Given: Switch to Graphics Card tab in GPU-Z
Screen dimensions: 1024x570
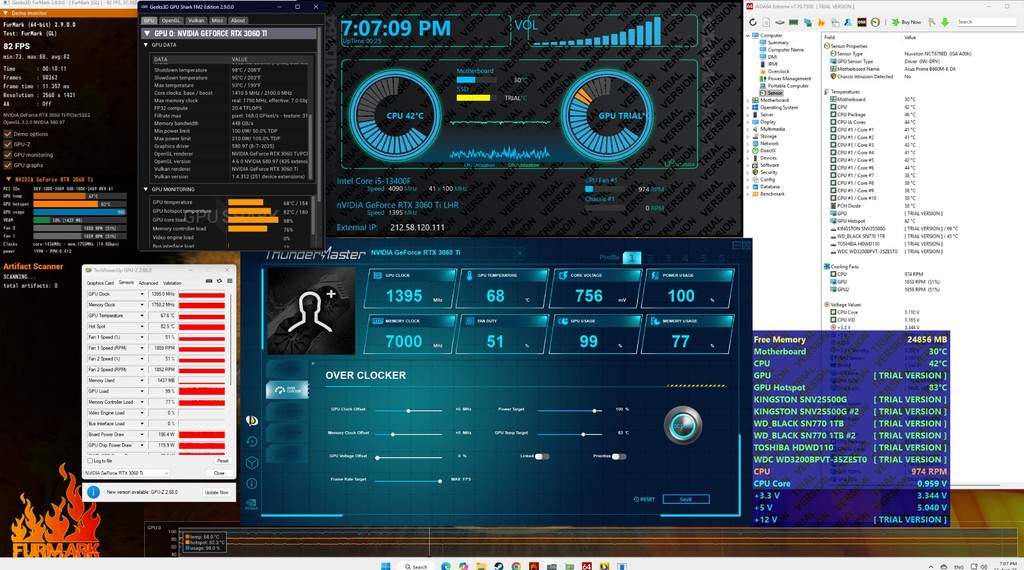Looking at the screenshot, I should point(100,283).
